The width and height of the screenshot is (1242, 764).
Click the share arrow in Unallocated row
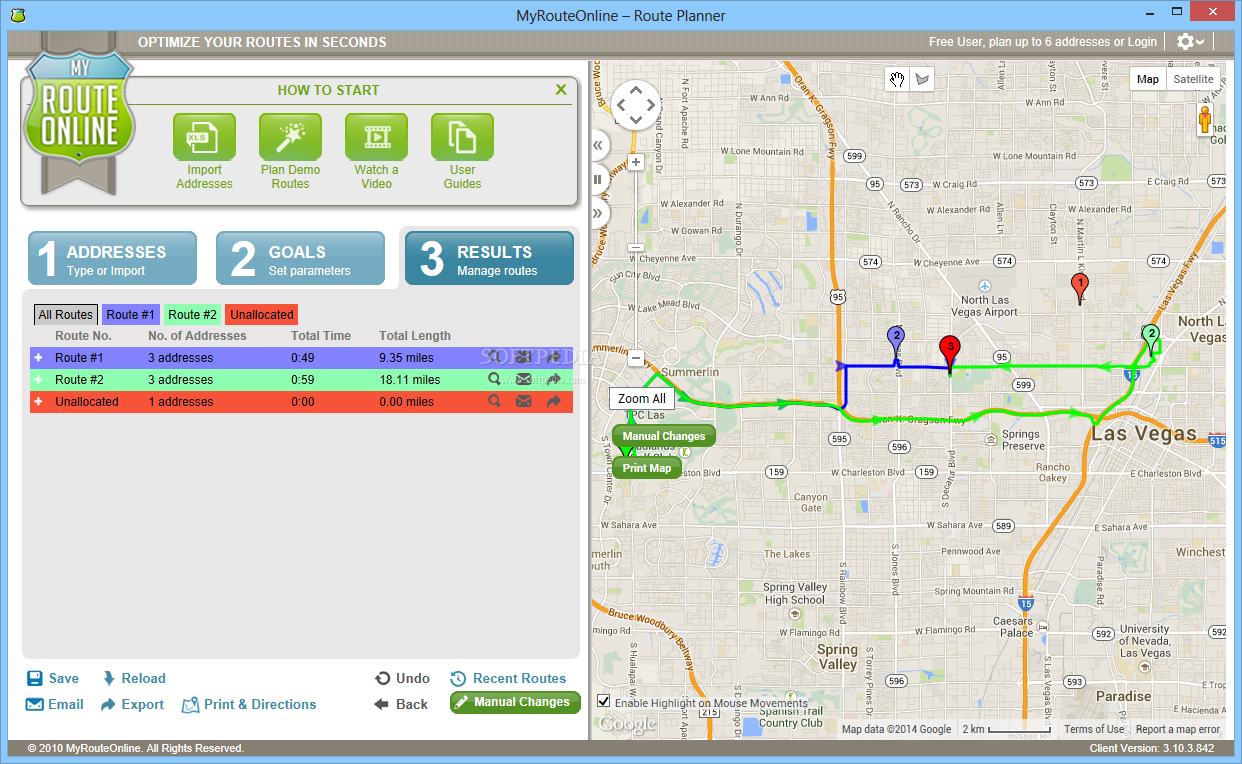(554, 401)
